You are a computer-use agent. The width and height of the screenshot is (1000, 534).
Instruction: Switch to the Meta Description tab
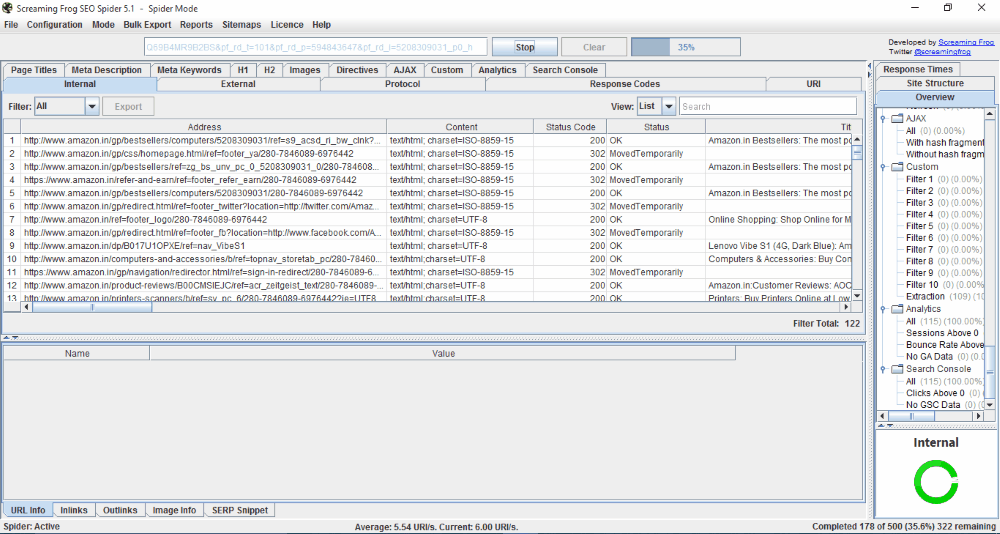107,70
